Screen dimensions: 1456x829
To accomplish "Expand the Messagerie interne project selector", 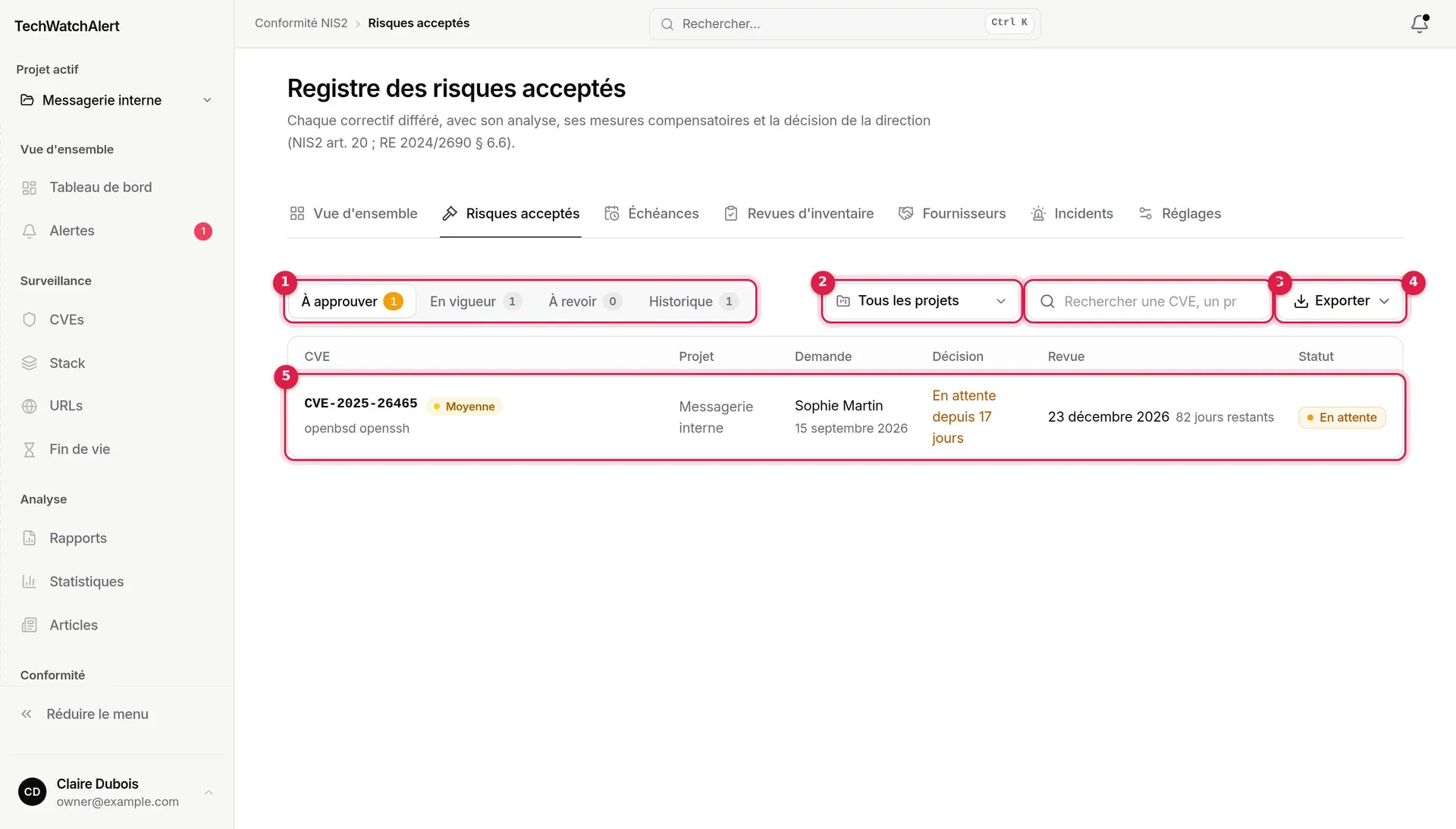I will click(117, 100).
